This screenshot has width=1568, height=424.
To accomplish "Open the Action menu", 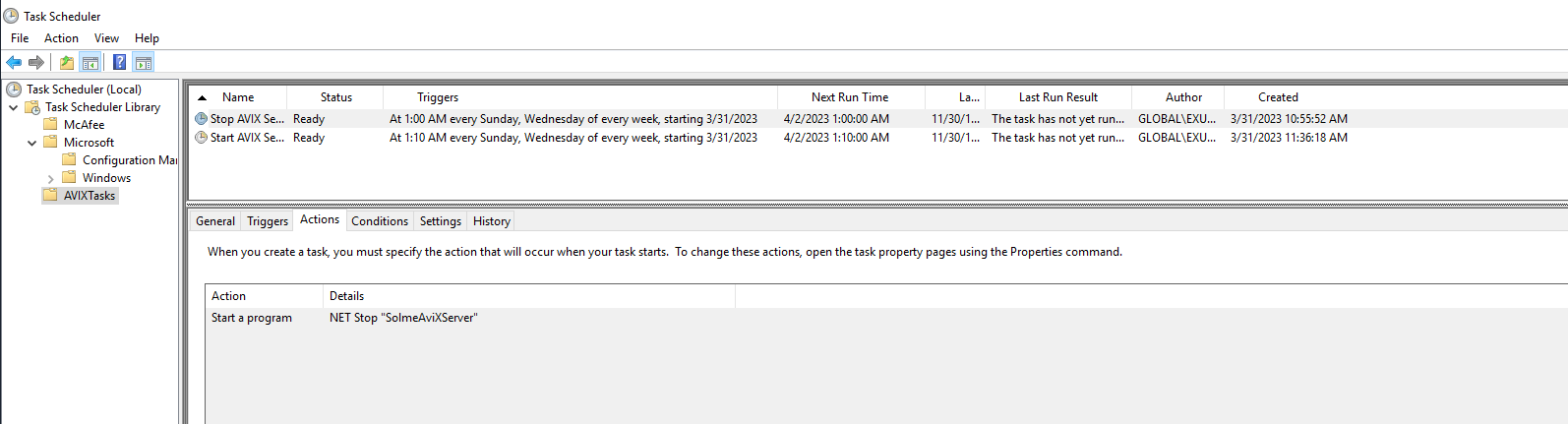I will coord(61,38).
